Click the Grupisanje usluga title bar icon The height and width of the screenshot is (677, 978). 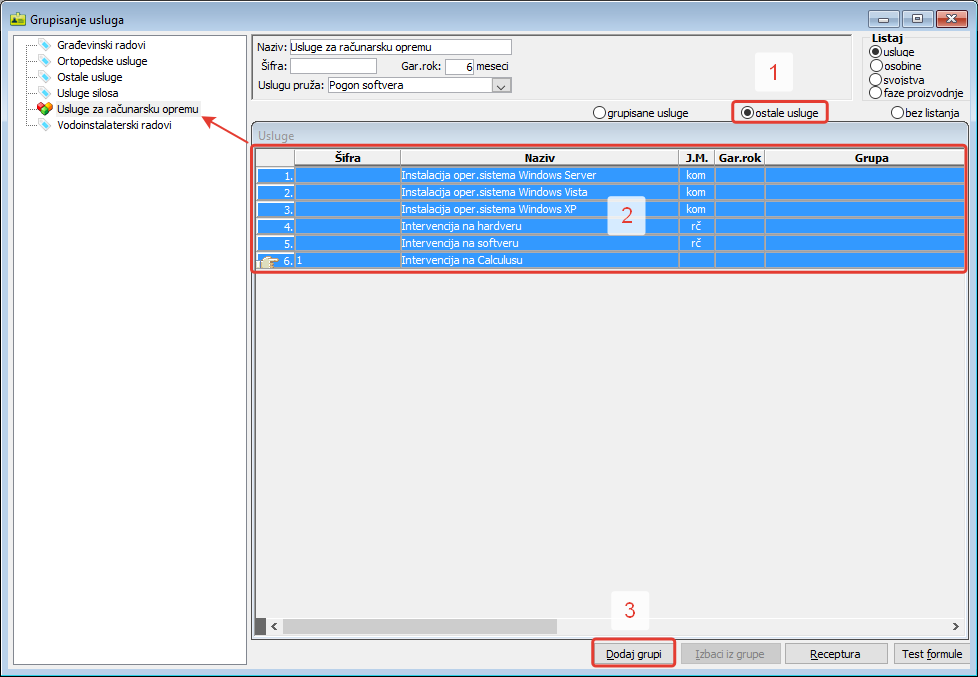pyautogui.click(x=18, y=19)
